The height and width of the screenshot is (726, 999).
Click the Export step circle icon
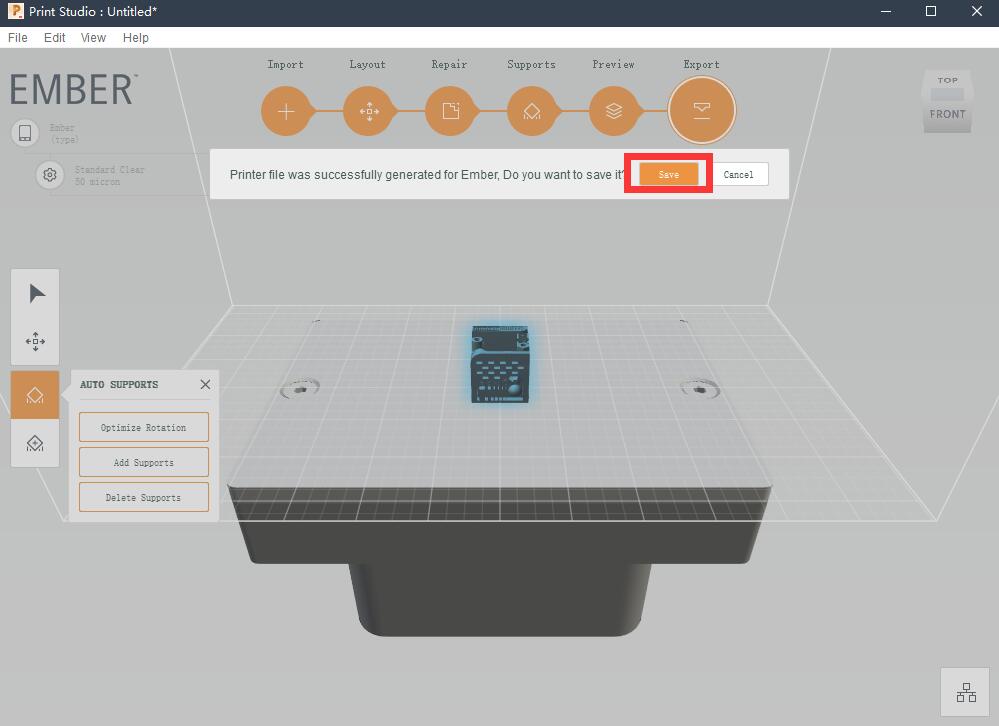(x=701, y=111)
